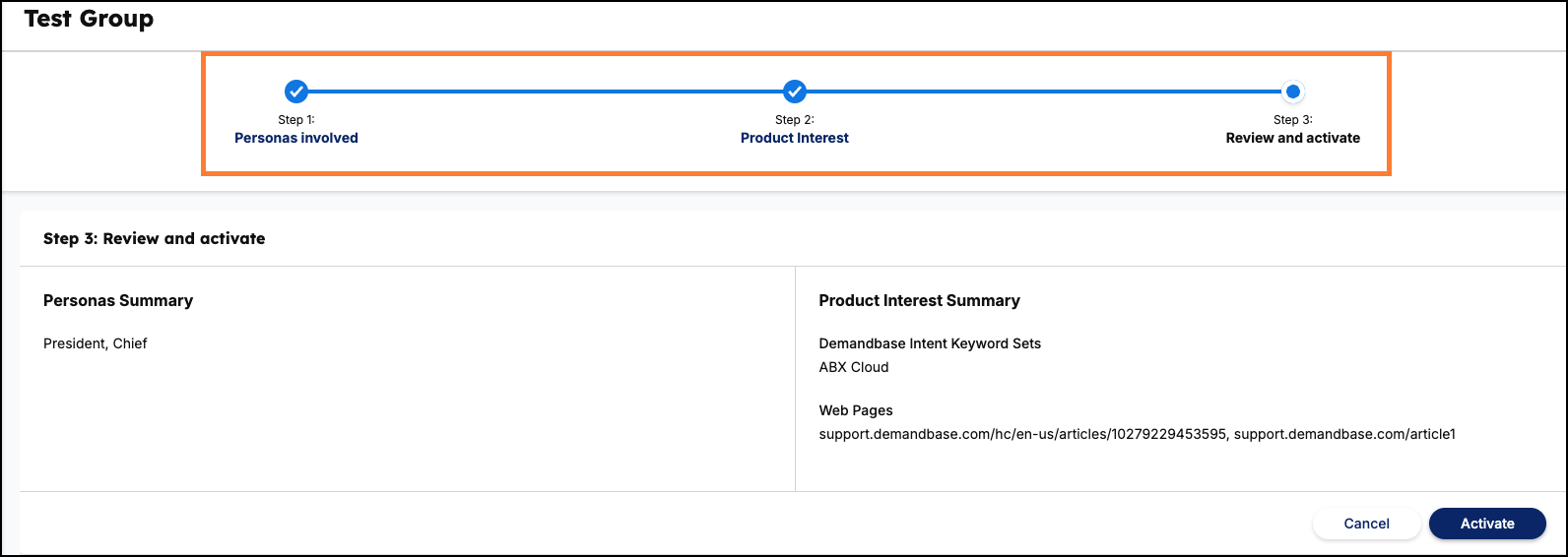Click the Web Pages label
1568x557 pixels.
pos(856,410)
